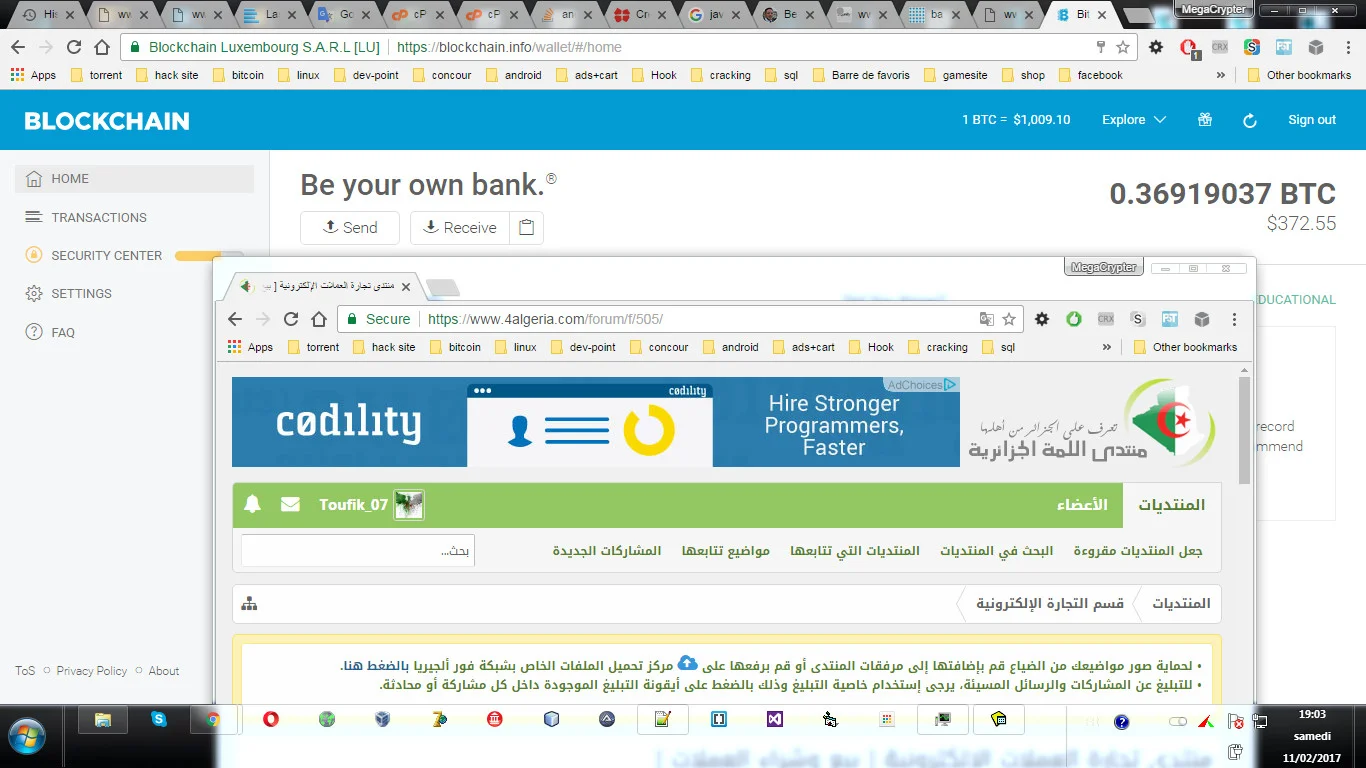Viewport: 1366px width, 768px height.
Task: Click the forum sitemap tree icon
Action: (249, 604)
